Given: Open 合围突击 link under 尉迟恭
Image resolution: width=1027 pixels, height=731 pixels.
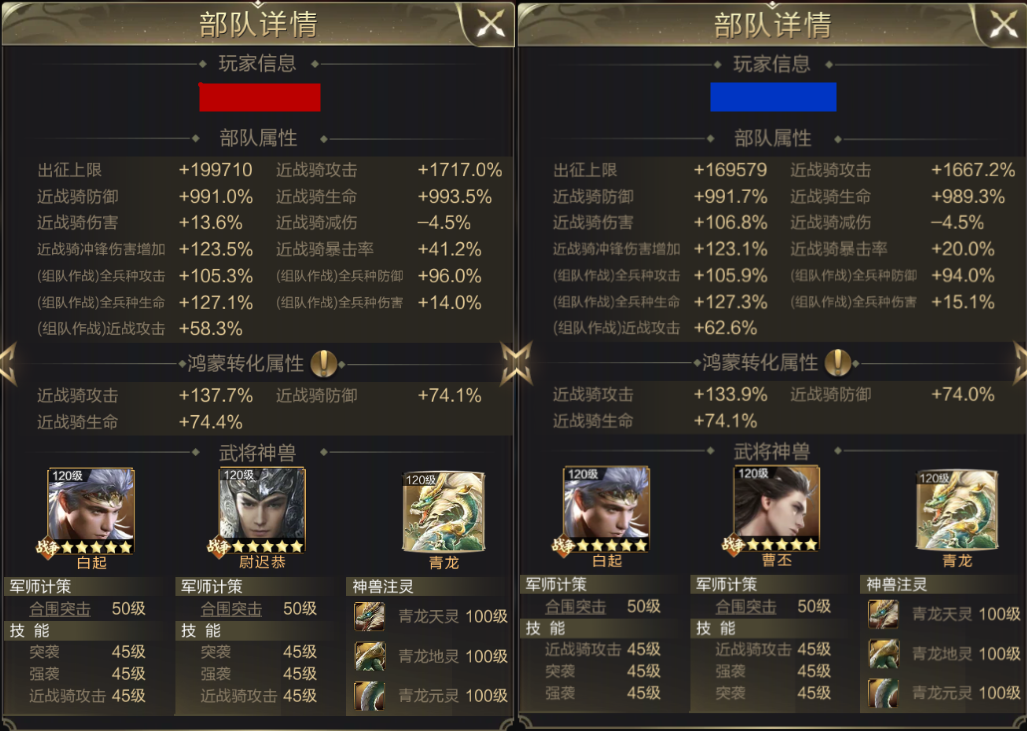Looking at the screenshot, I should [231, 609].
